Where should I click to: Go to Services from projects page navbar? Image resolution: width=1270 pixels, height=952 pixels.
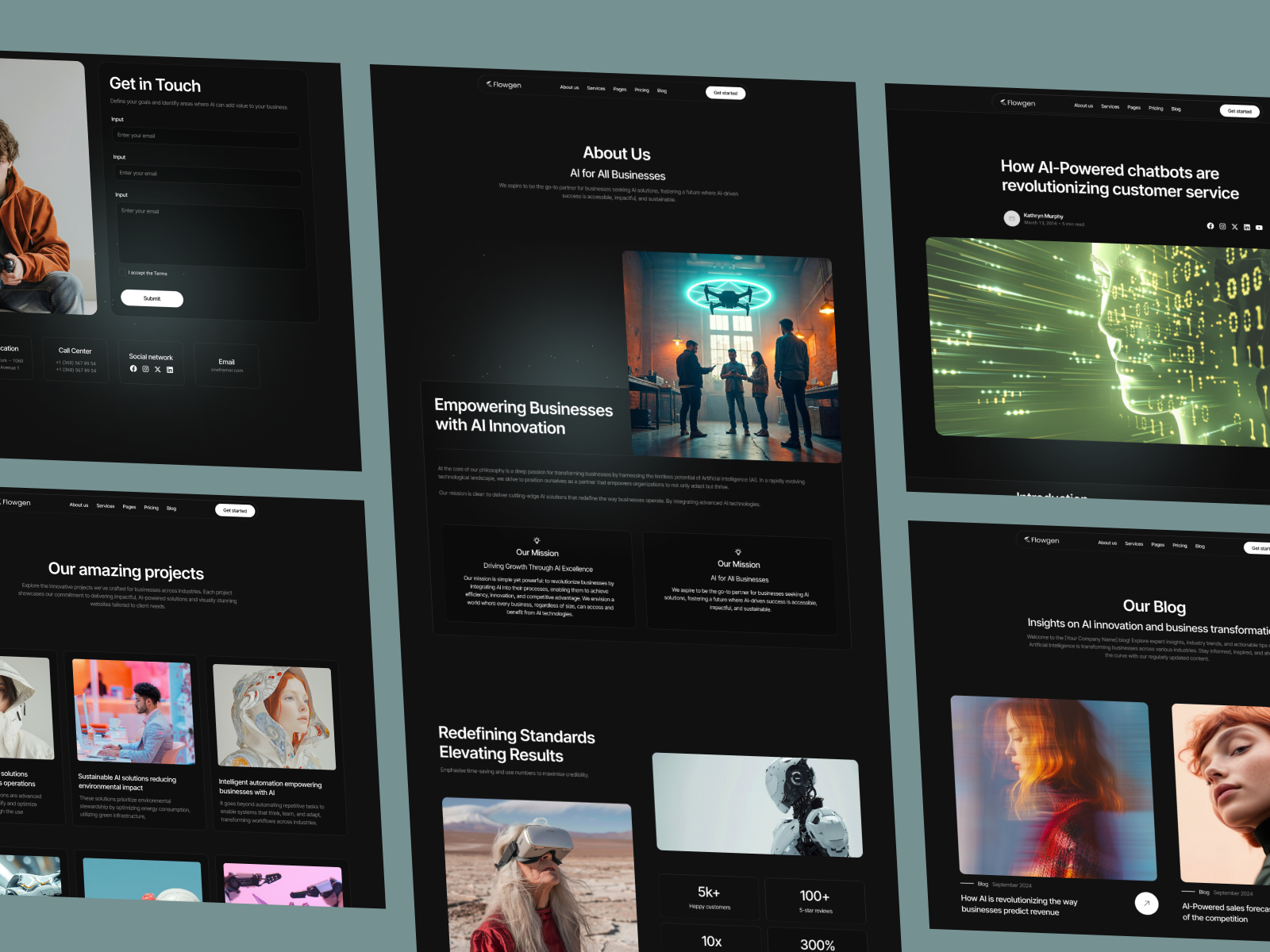click(106, 505)
